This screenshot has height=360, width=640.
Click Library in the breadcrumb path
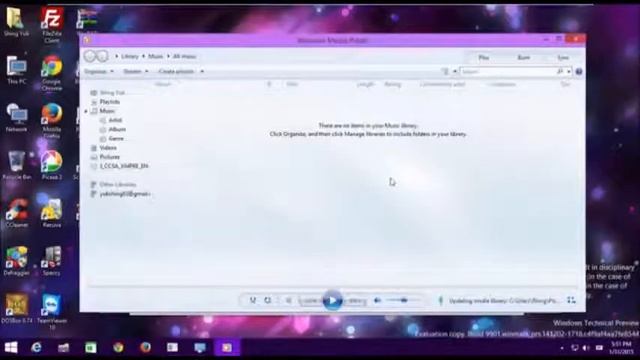[x=130, y=56]
